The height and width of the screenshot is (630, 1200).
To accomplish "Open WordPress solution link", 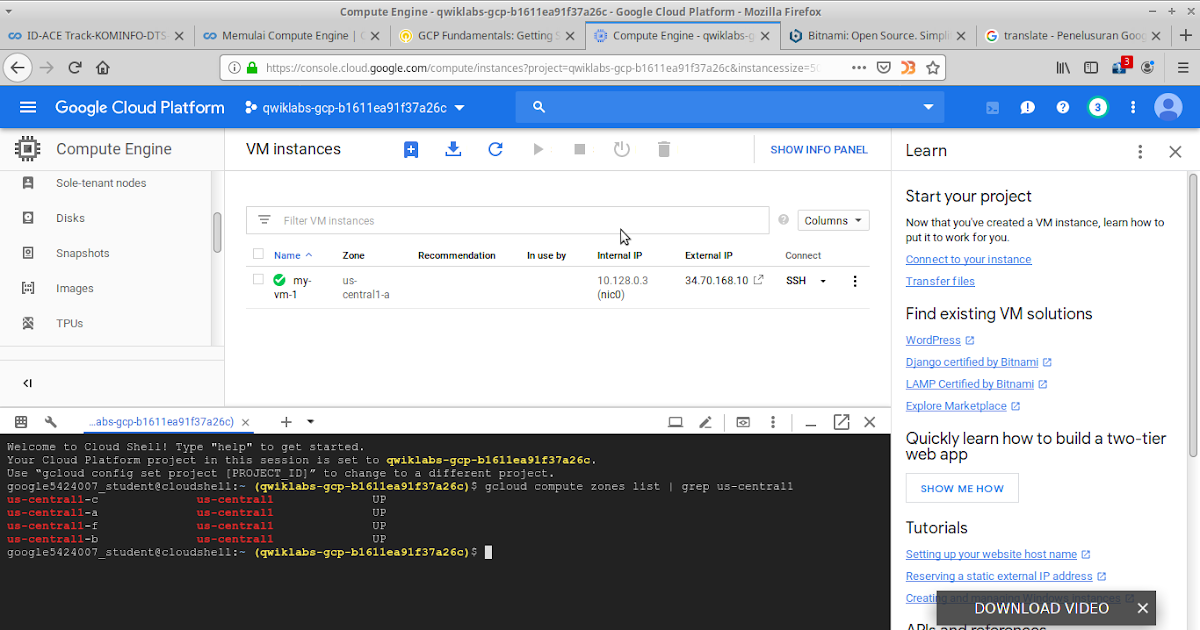I will 933,340.
